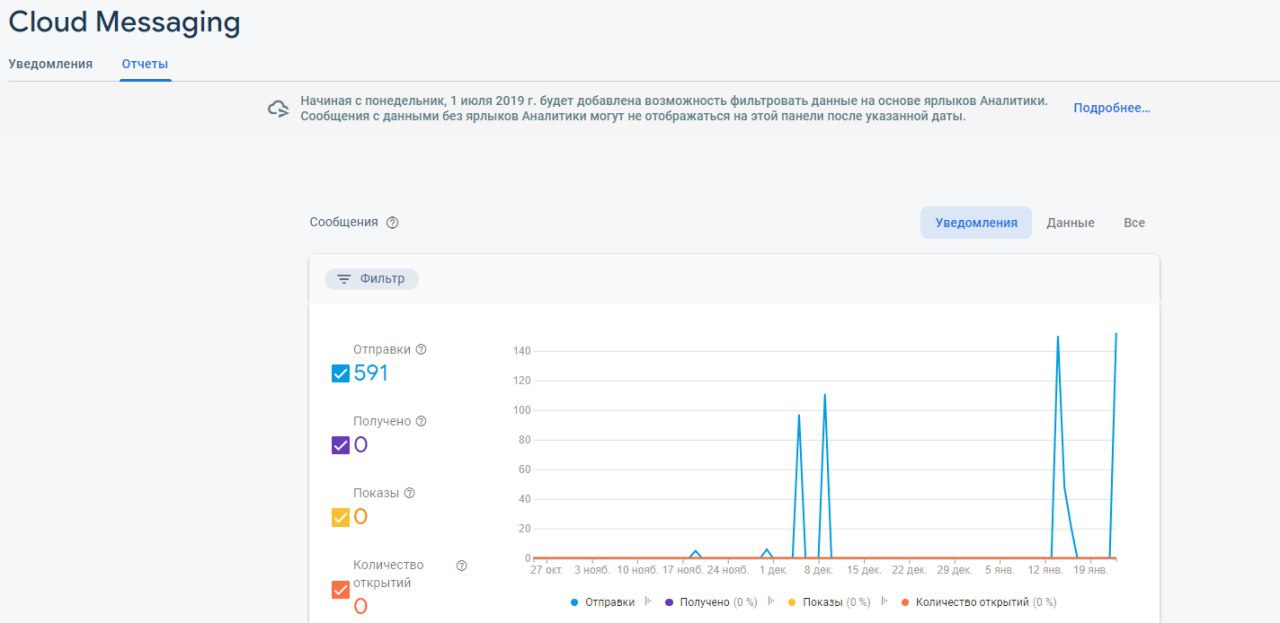This screenshot has width=1280, height=623.
Task: Uncheck the Получено checkbox
Action: (x=340, y=445)
